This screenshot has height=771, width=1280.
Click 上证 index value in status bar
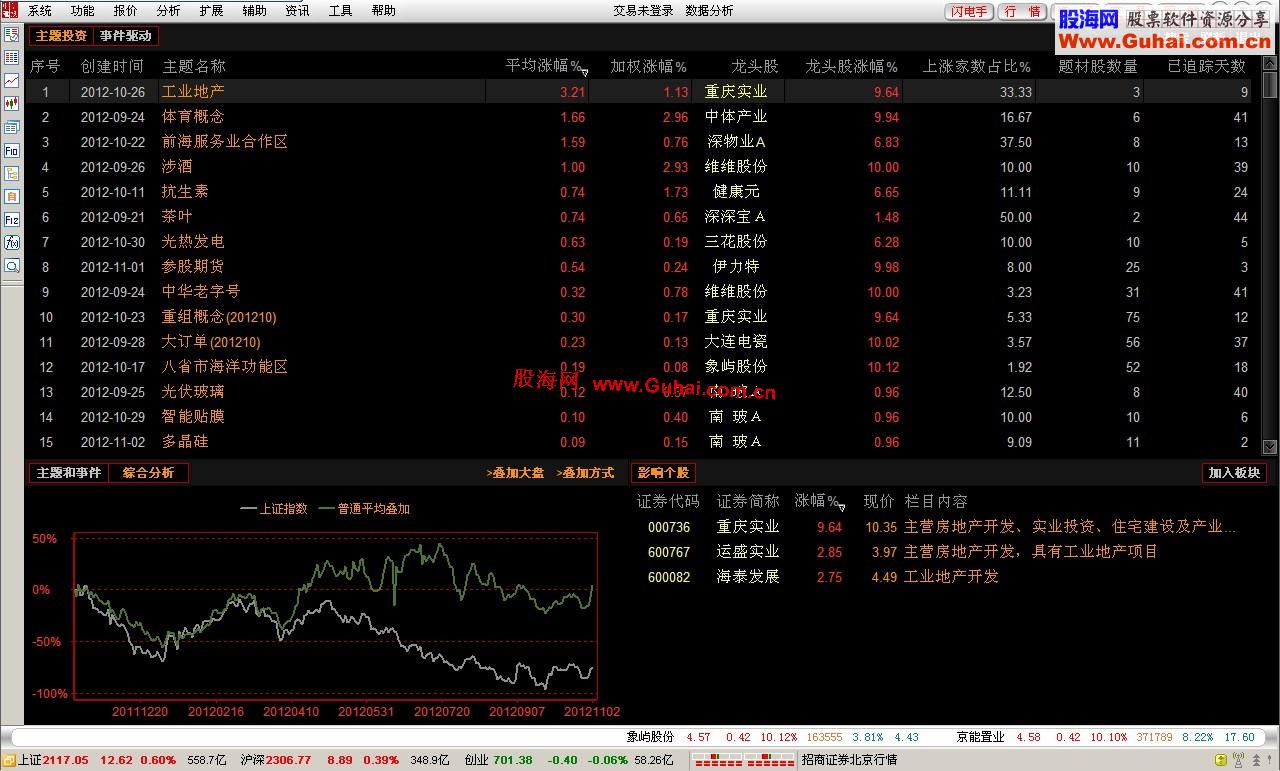click(65, 760)
